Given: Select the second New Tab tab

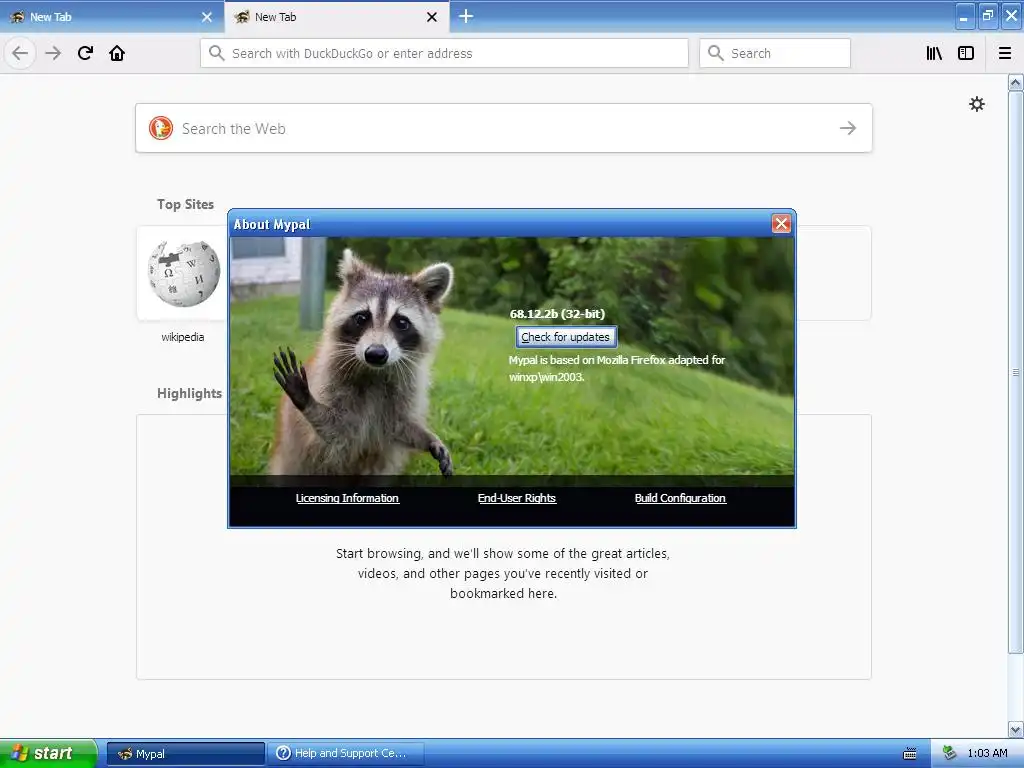Looking at the screenshot, I should (337, 17).
